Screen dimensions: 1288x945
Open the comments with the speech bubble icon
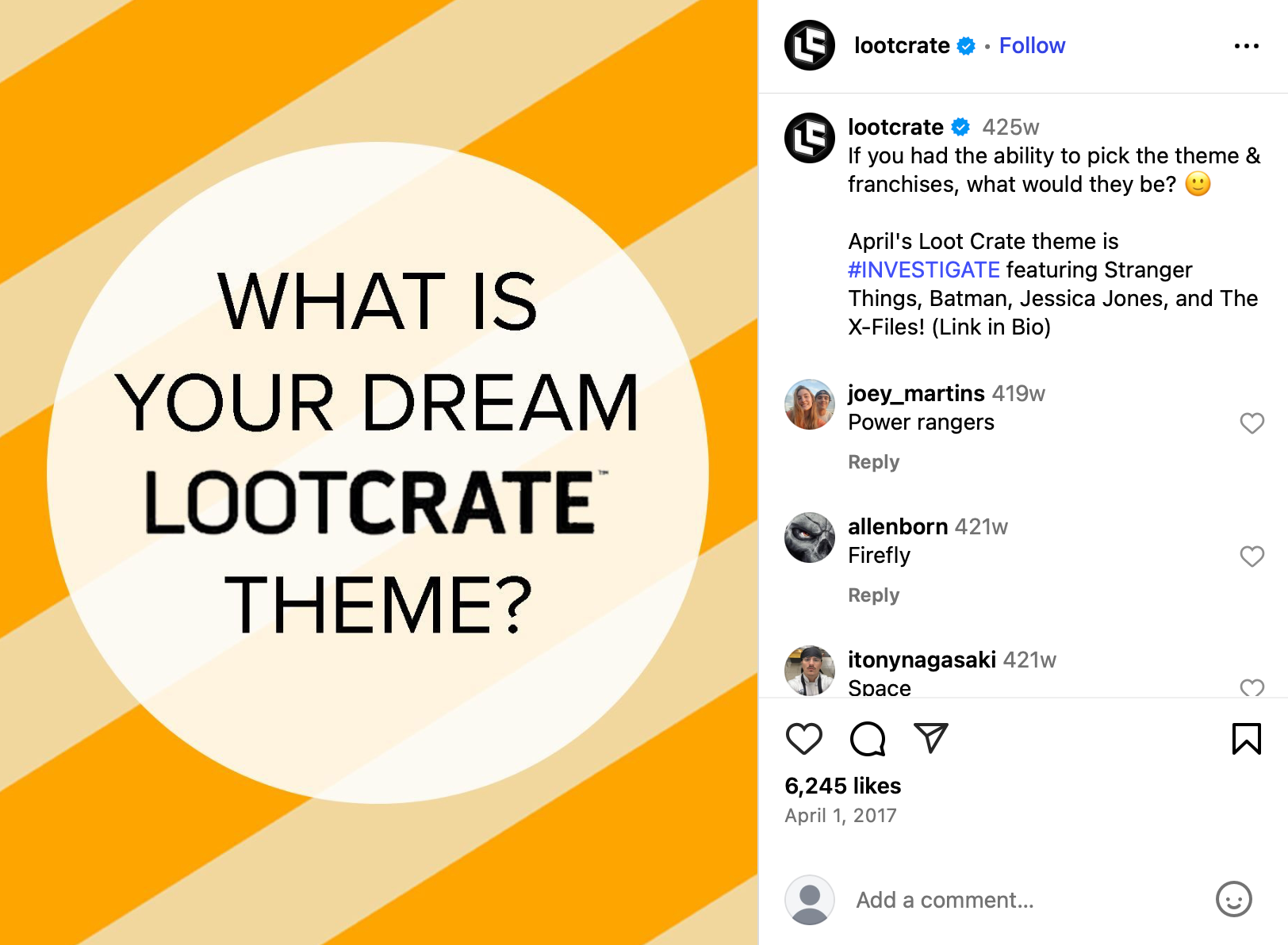click(867, 738)
